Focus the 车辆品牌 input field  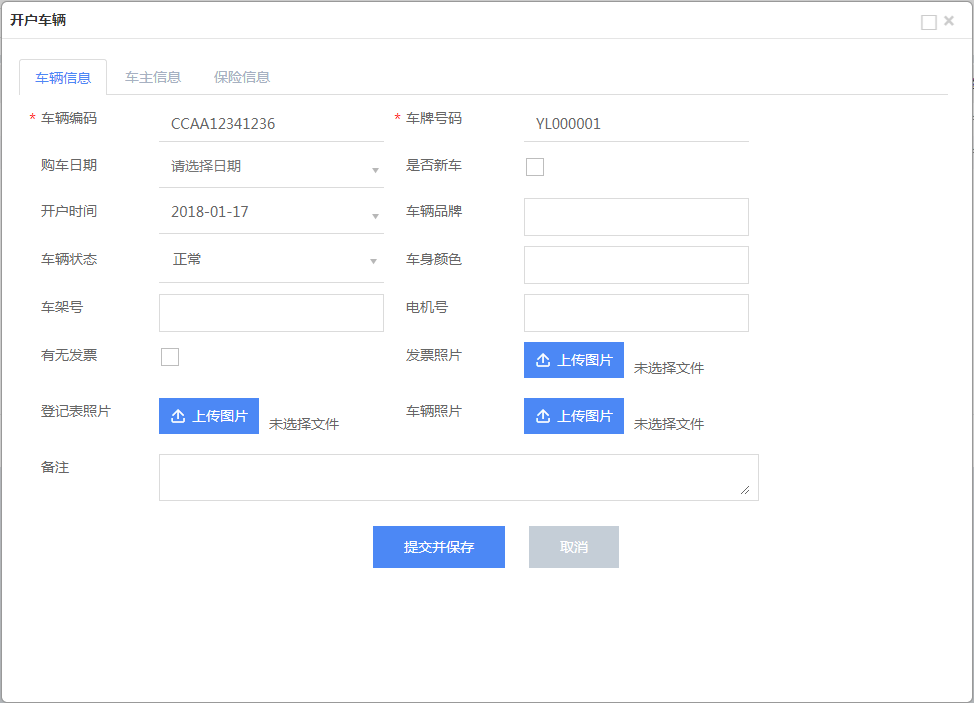(x=636, y=217)
